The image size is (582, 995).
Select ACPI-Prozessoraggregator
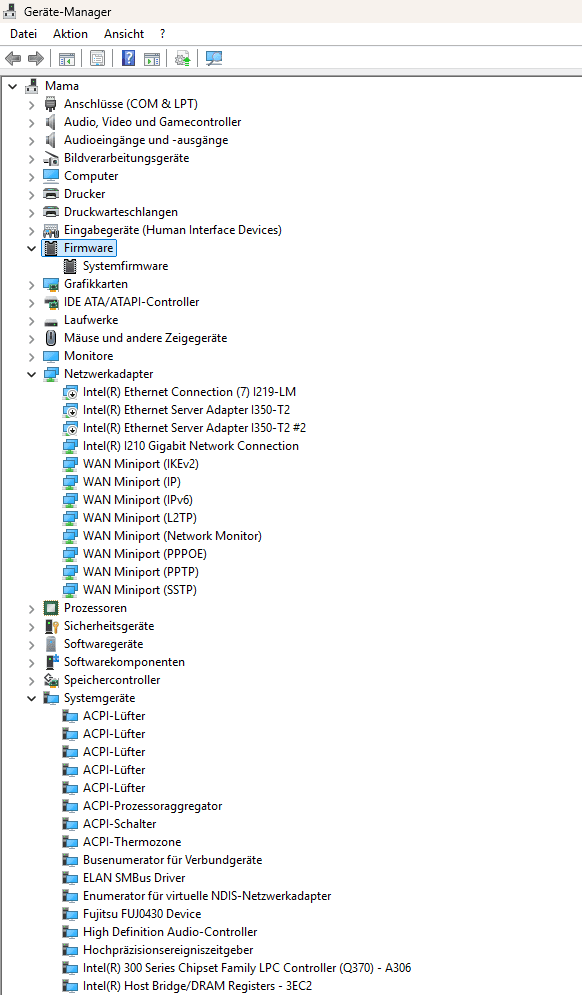click(x=152, y=806)
